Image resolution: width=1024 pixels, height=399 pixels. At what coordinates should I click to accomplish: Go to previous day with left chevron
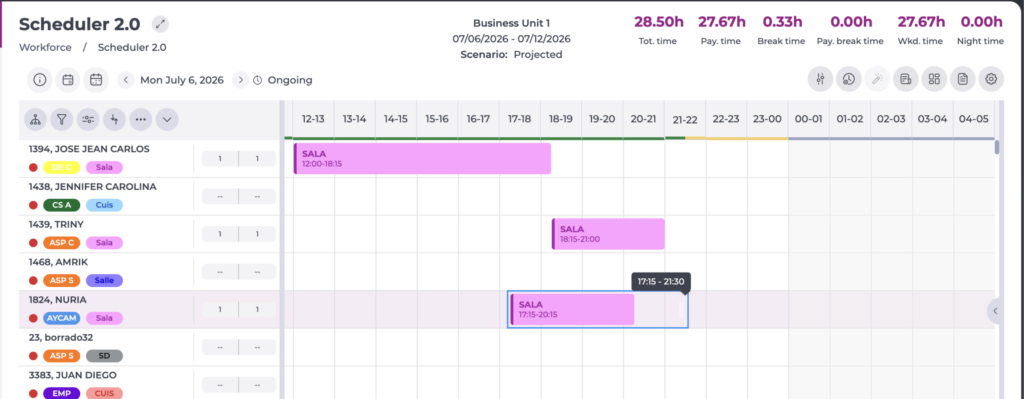coord(126,80)
